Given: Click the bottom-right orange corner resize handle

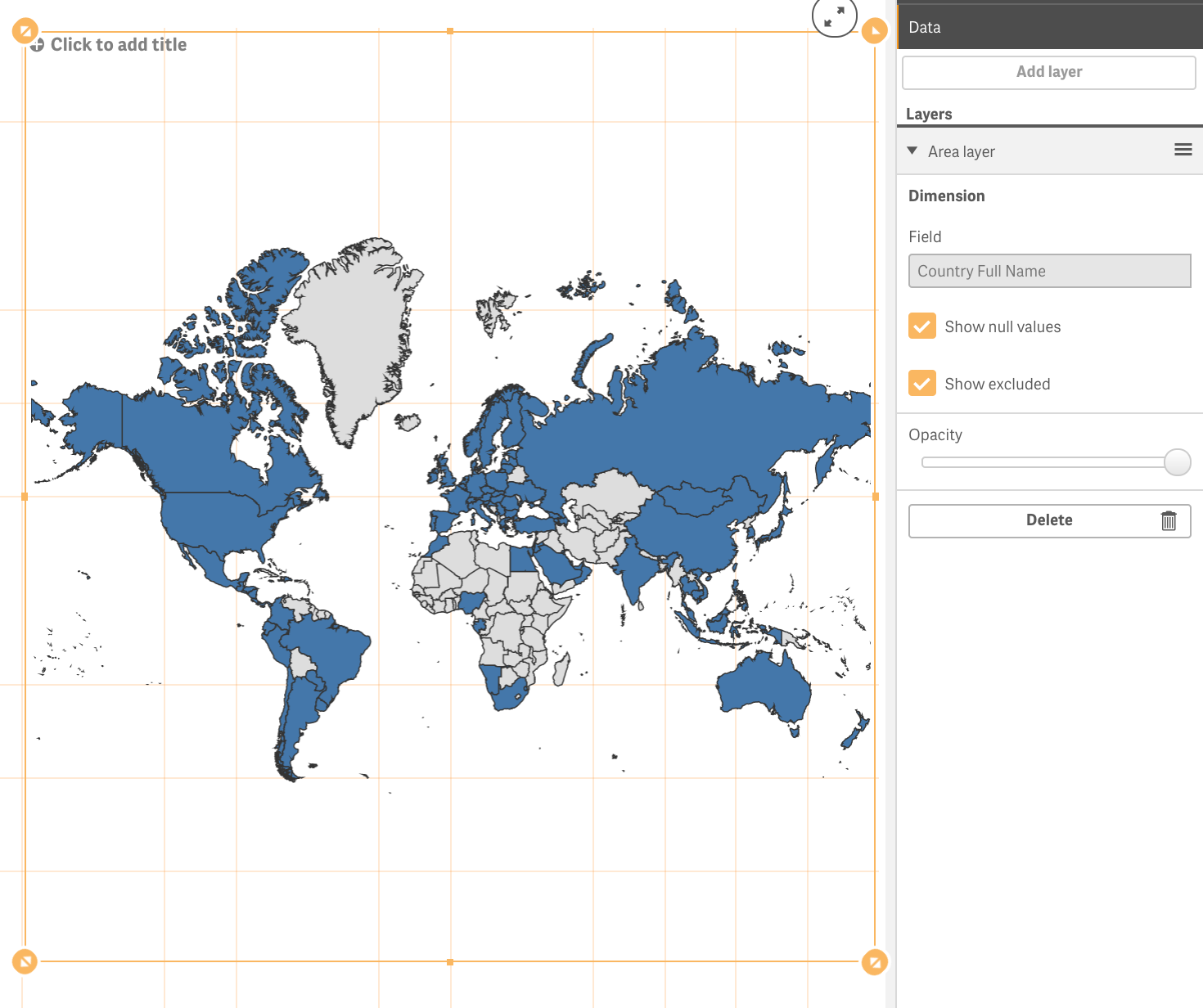Looking at the screenshot, I should click(x=874, y=961).
